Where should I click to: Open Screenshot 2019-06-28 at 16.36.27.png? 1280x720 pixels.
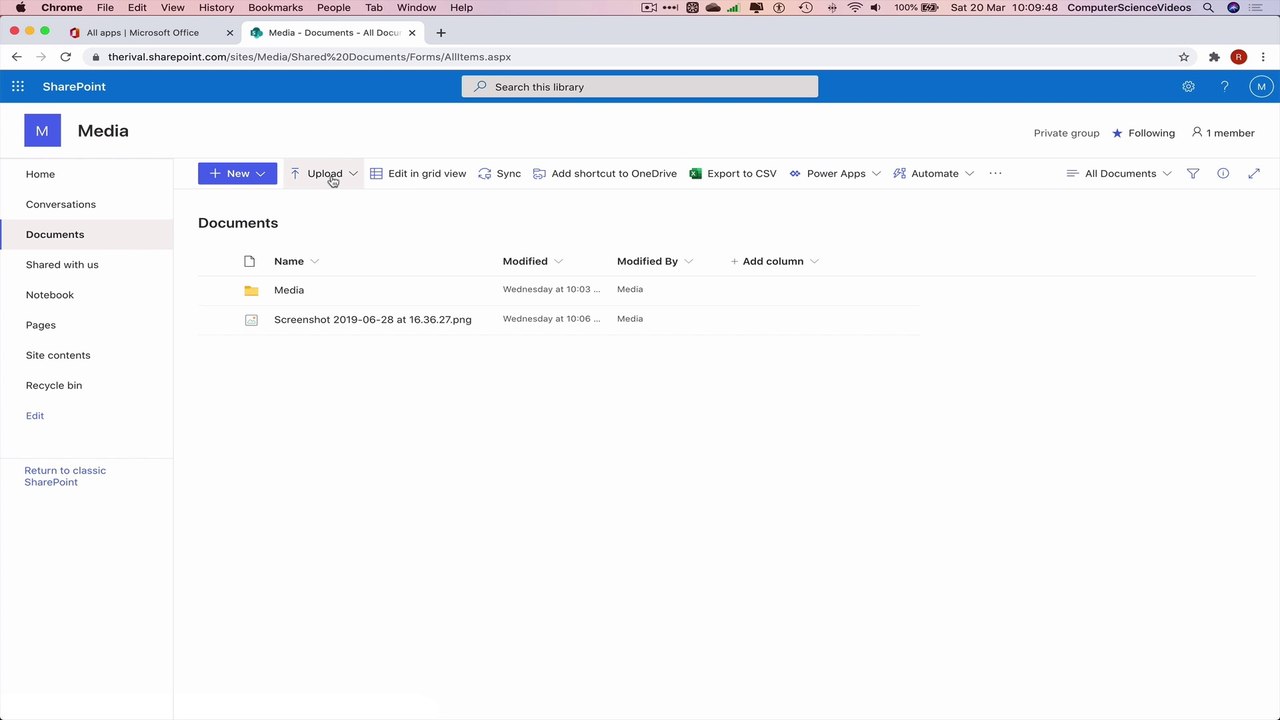373,320
